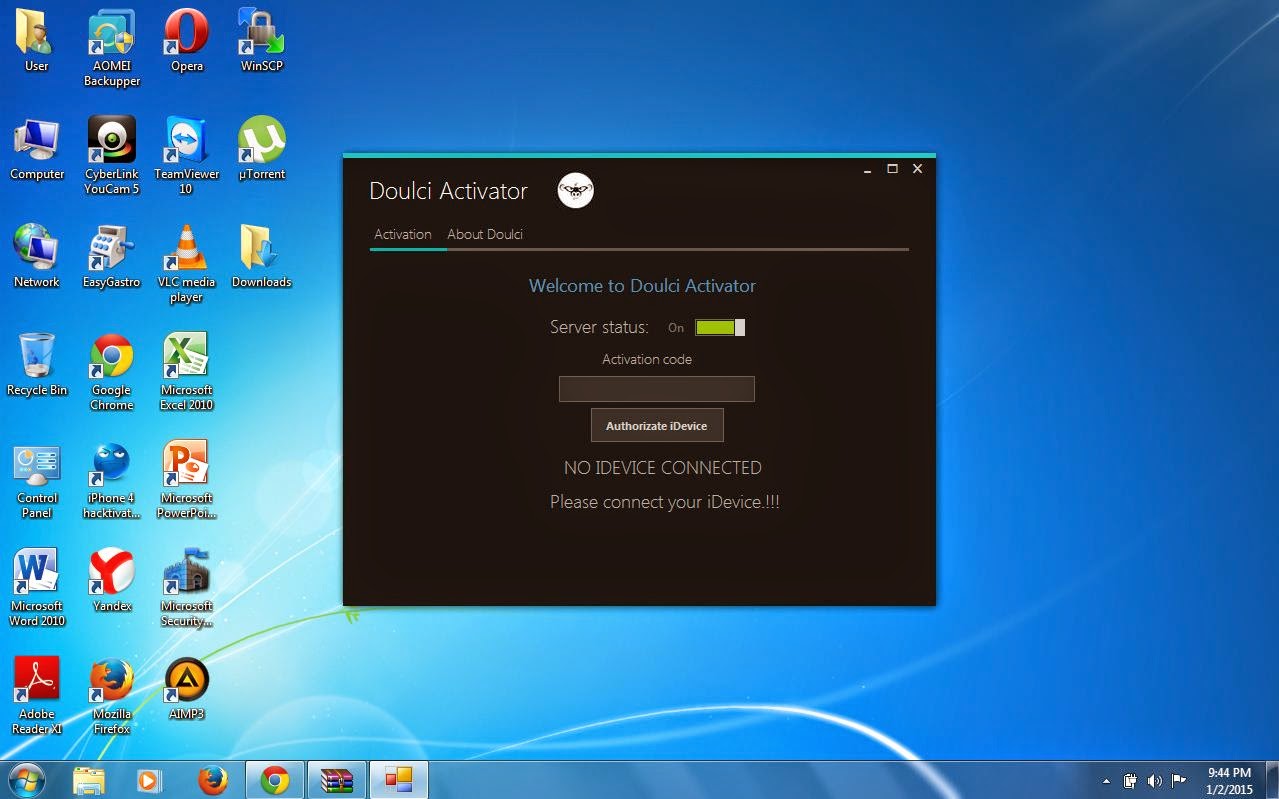Launch µTorrent from the desktop
Viewport: 1279px width, 799px height.
pos(262,148)
